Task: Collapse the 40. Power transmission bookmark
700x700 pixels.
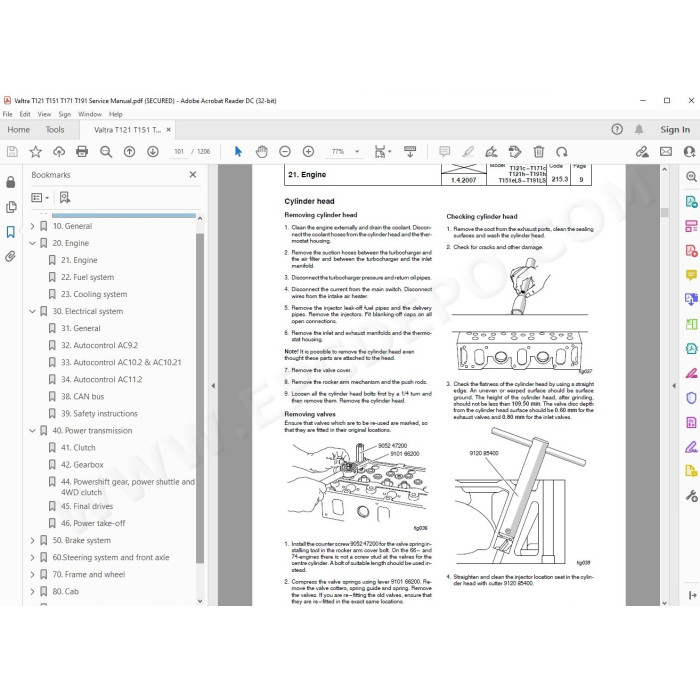Action: point(32,431)
